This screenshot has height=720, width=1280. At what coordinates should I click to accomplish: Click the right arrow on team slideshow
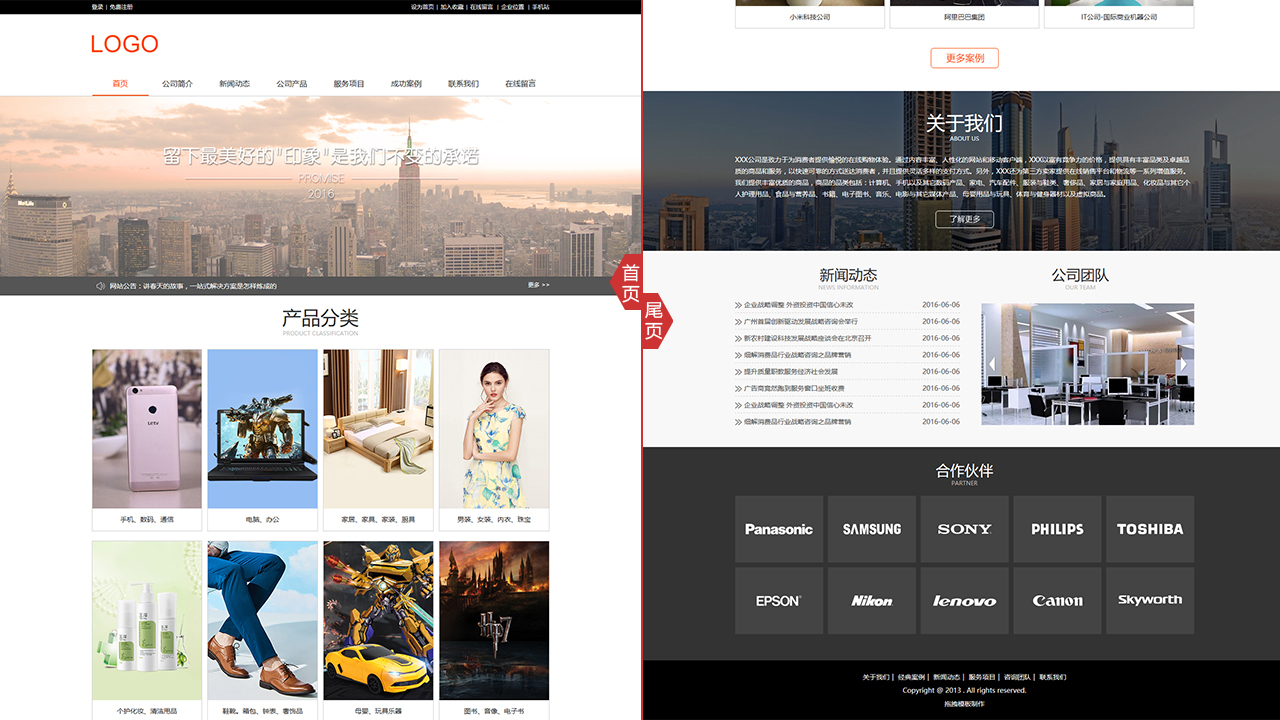1183,364
